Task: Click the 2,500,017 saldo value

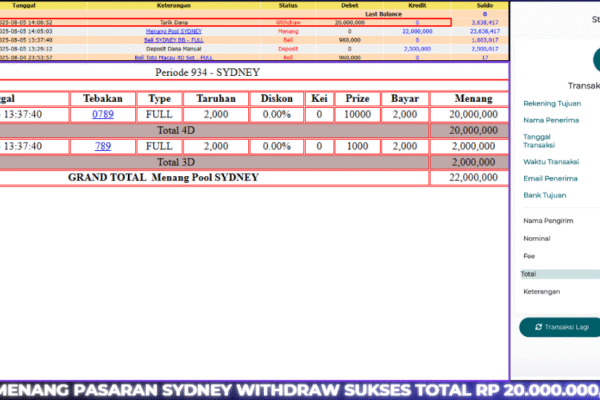Action: [485, 49]
